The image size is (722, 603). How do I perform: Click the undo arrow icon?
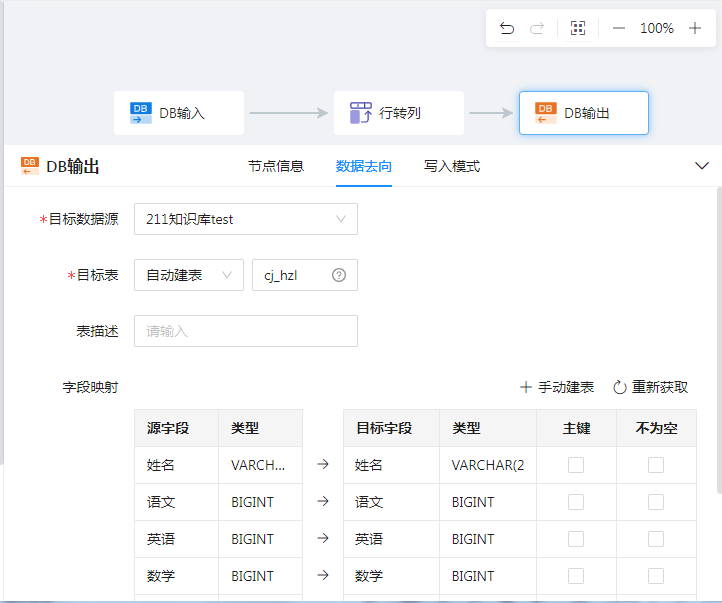[507, 28]
